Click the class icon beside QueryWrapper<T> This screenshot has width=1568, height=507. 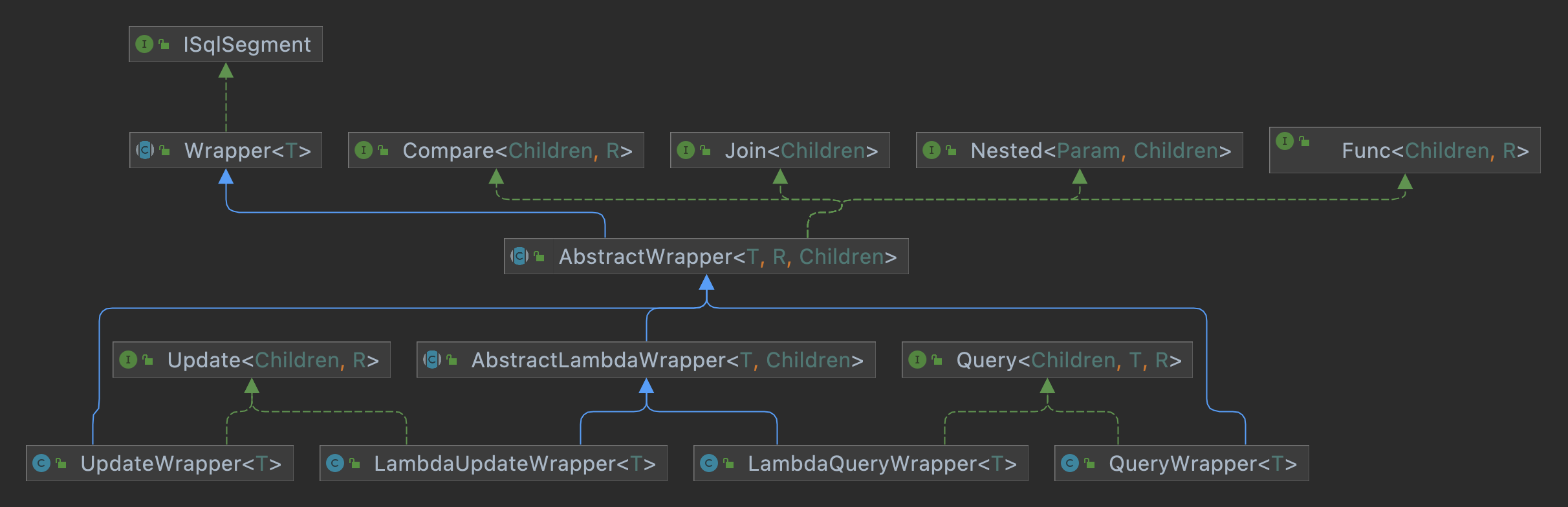coord(1070,463)
